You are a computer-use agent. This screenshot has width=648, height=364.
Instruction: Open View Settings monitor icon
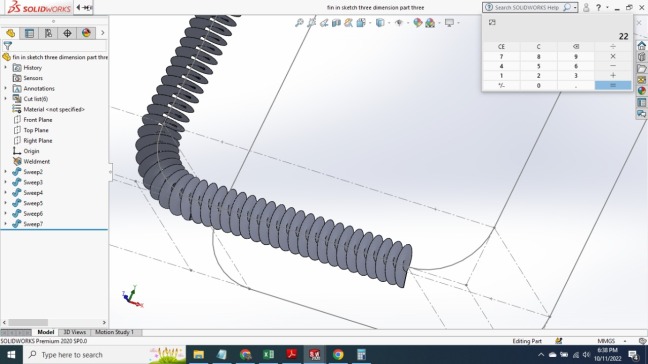[x=449, y=23]
